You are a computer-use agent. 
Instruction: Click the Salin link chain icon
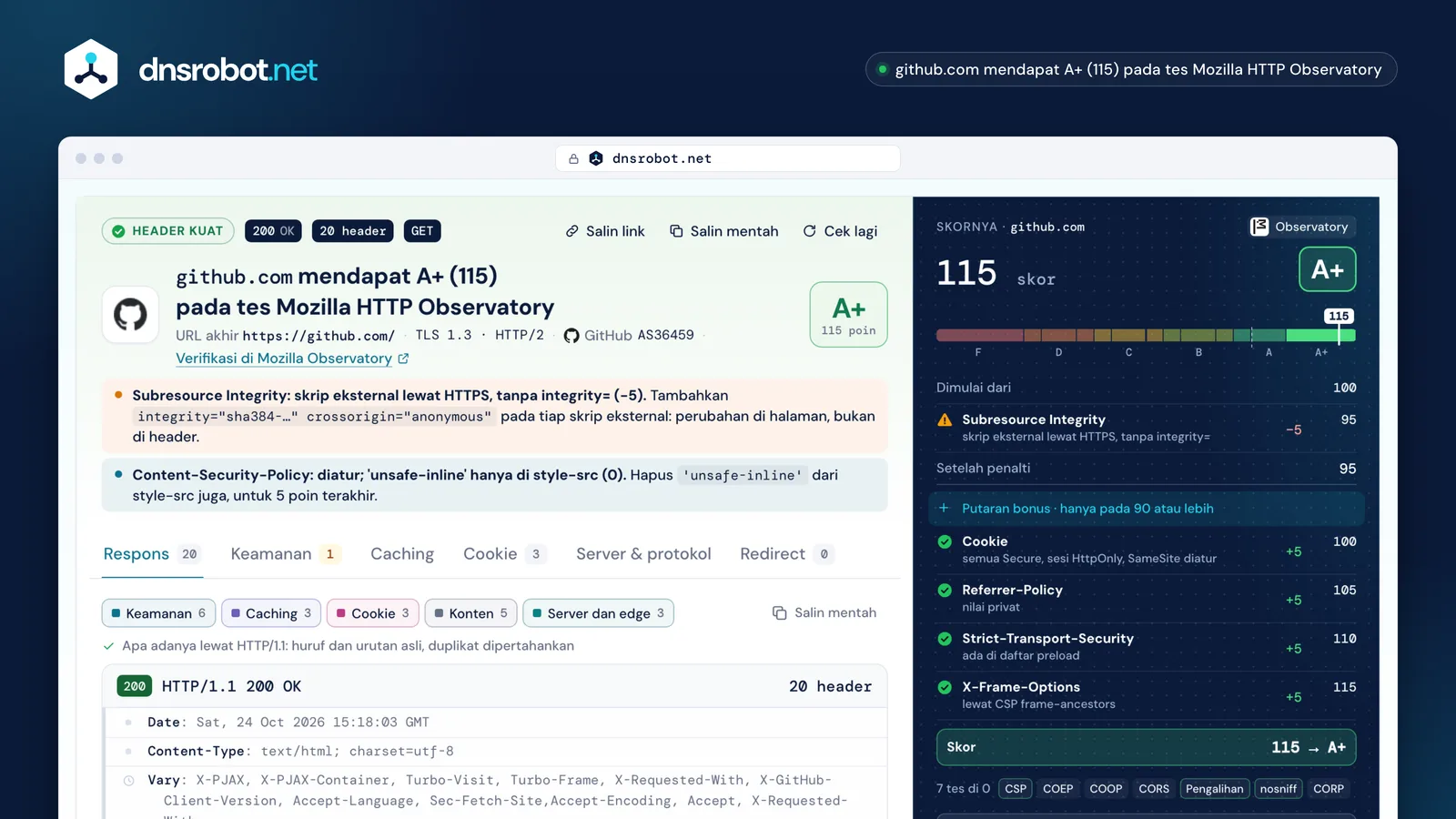point(571,231)
